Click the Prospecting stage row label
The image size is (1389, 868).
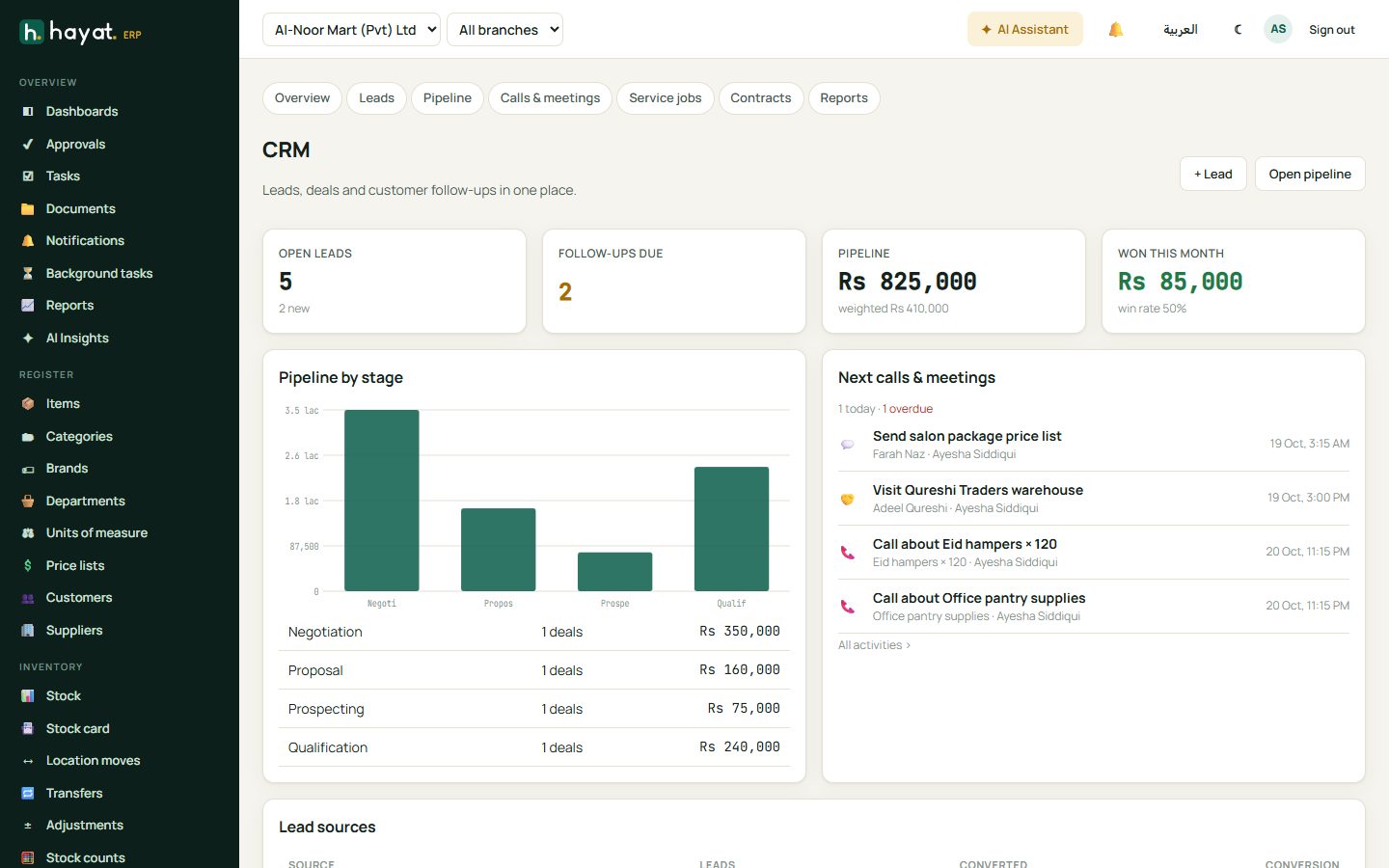point(326,709)
